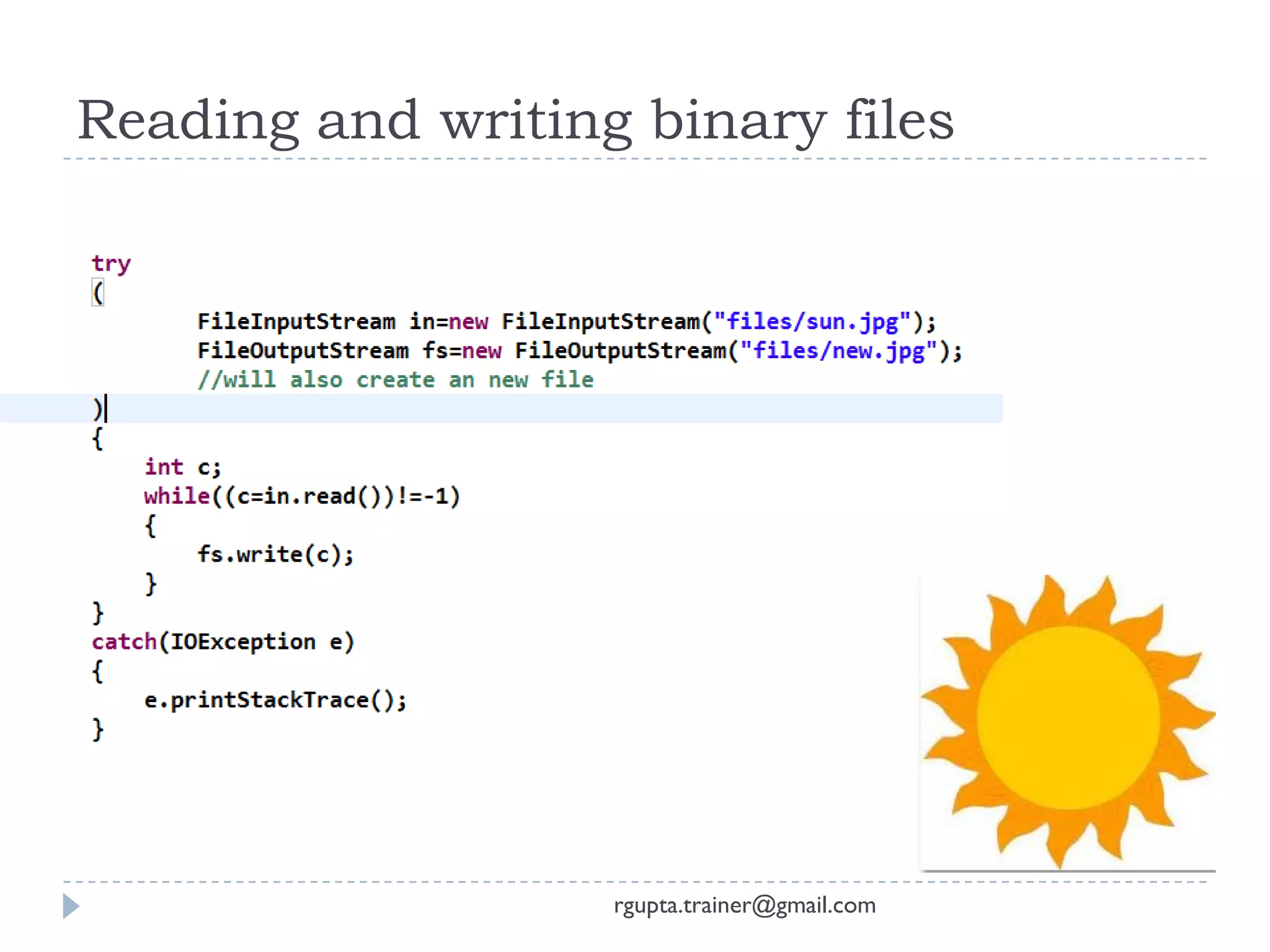Click the new keyword before FileOutputStream
The height and width of the screenshot is (952, 1270).
[482, 351]
